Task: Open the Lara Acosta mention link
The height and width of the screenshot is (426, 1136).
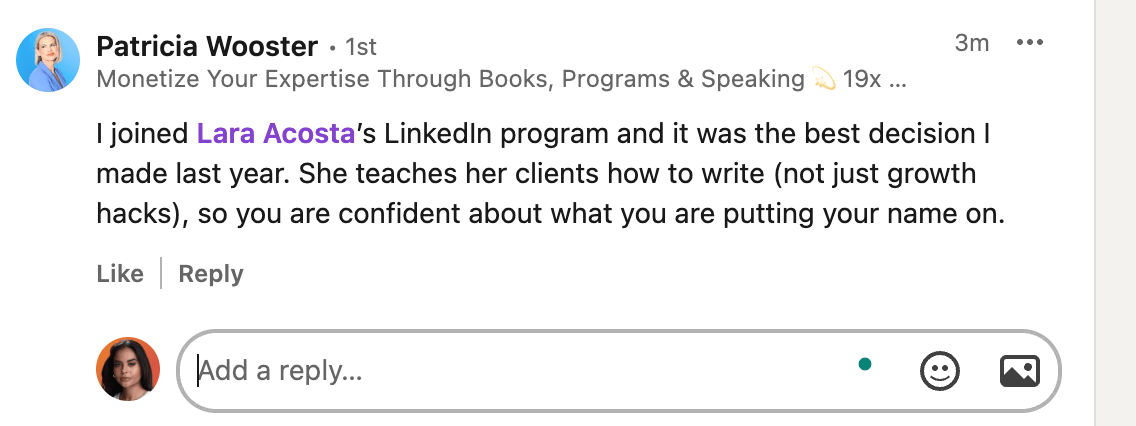Action: 276,134
